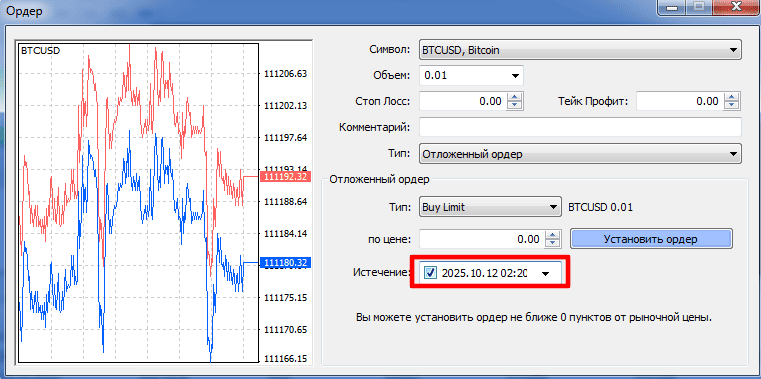Decrease Stop Loss with down arrow

point(515,106)
